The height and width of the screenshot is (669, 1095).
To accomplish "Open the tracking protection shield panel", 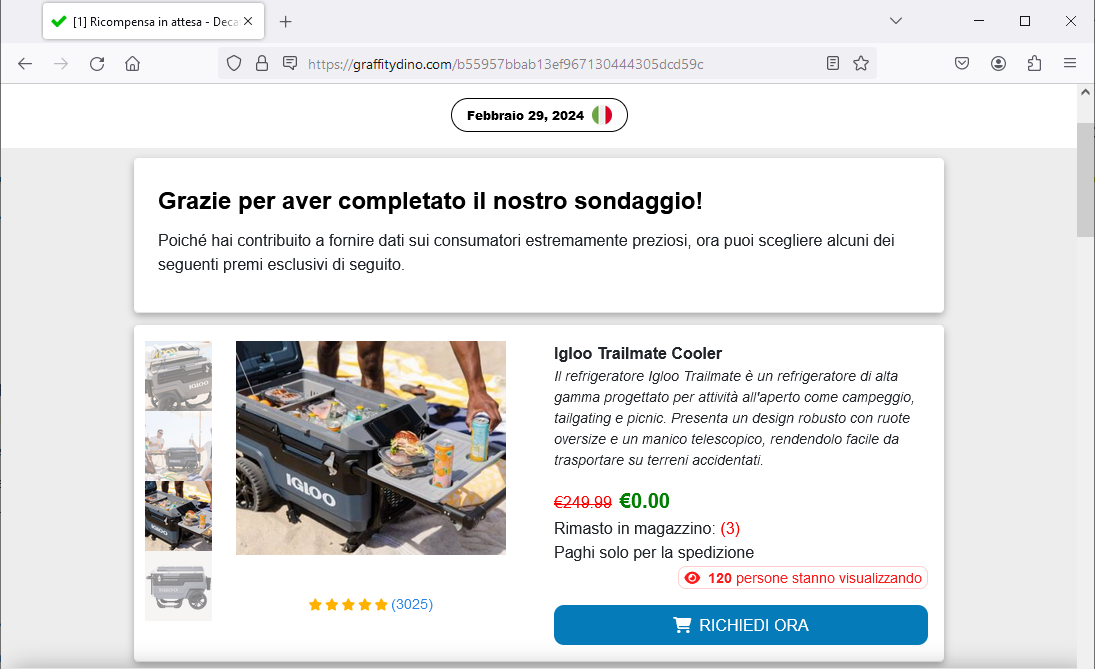I will coord(234,64).
